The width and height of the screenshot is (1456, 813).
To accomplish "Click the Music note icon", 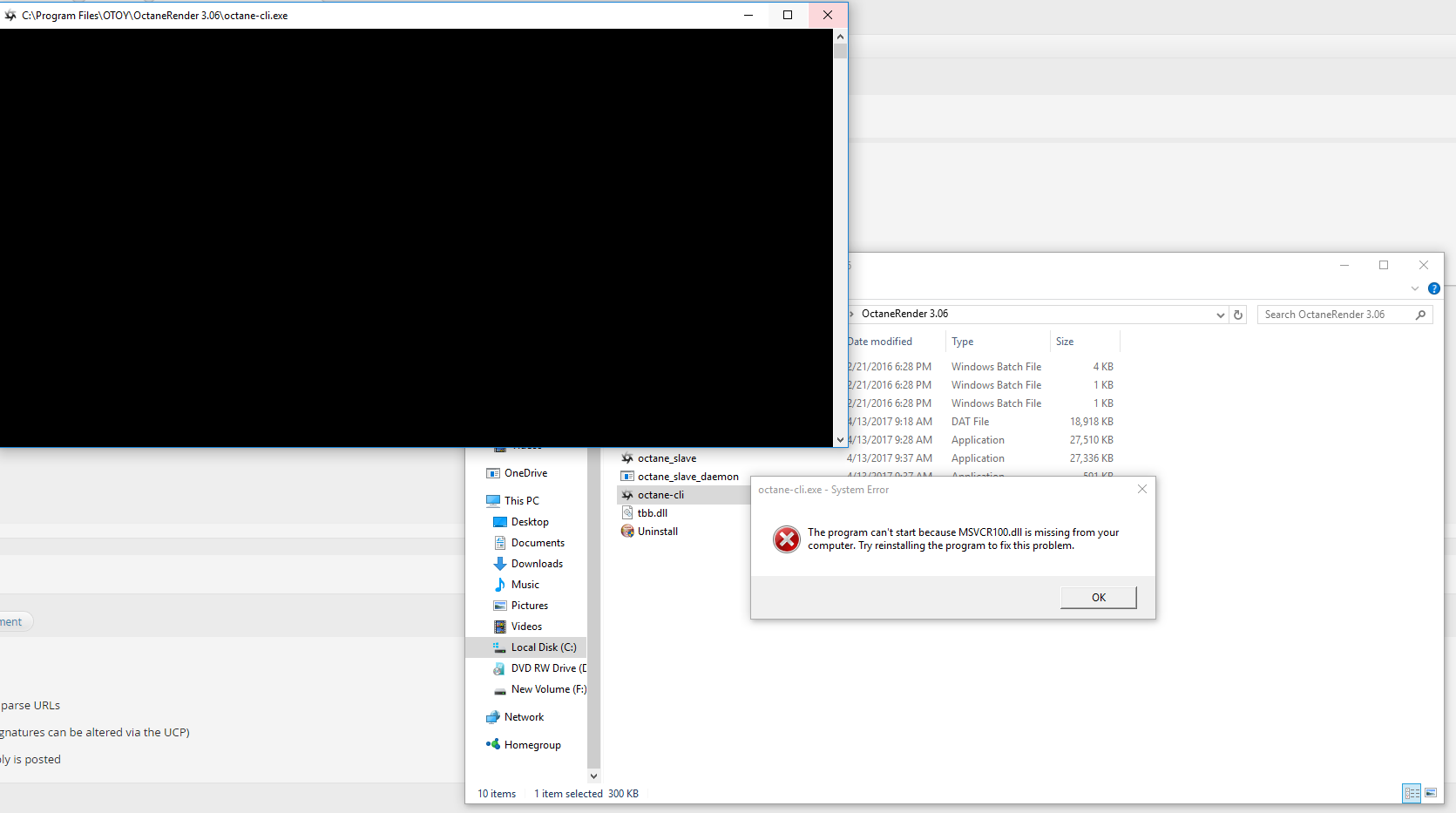I will point(500,585).
